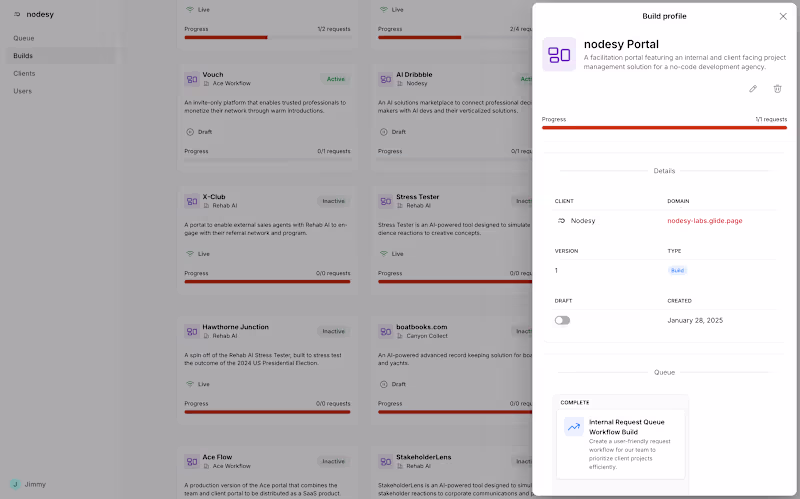
Task: Click the Stress Tester build icon
Action: click(x=386, y=201)
